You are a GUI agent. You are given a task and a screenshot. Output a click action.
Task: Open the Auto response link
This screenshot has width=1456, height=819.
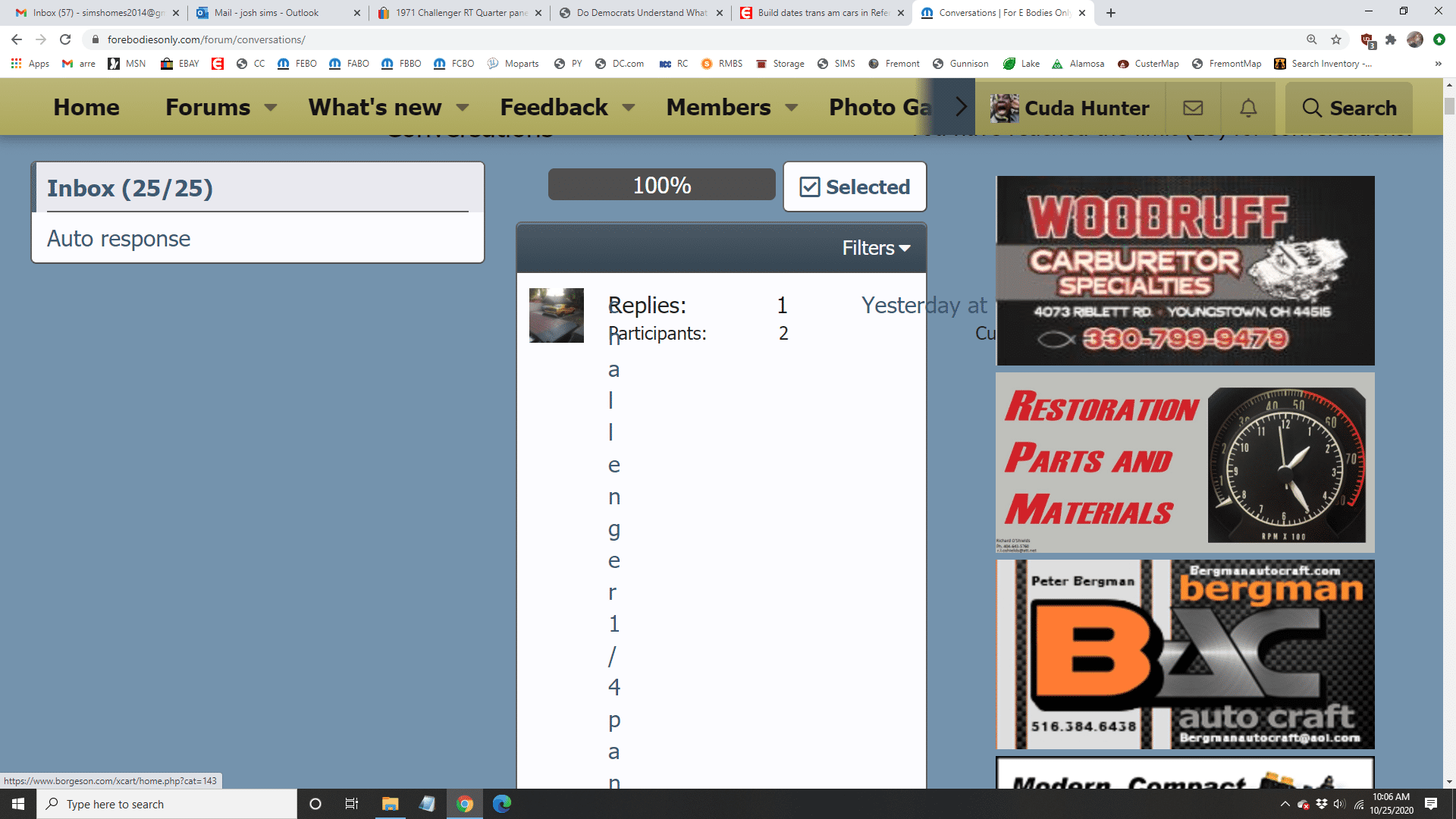click(118, 238)
